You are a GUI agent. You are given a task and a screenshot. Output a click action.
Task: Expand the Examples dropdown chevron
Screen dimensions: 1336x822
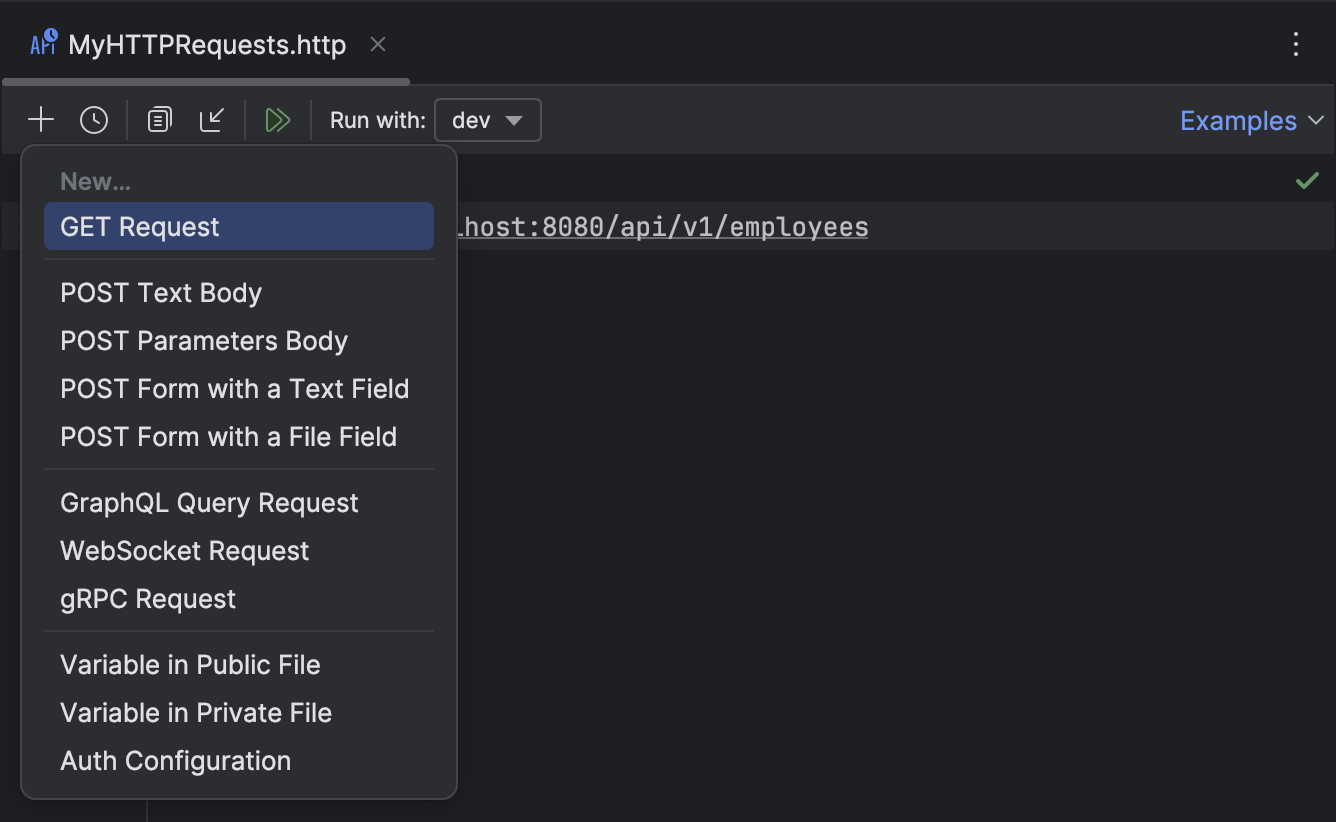click(x=1318, y=120)
